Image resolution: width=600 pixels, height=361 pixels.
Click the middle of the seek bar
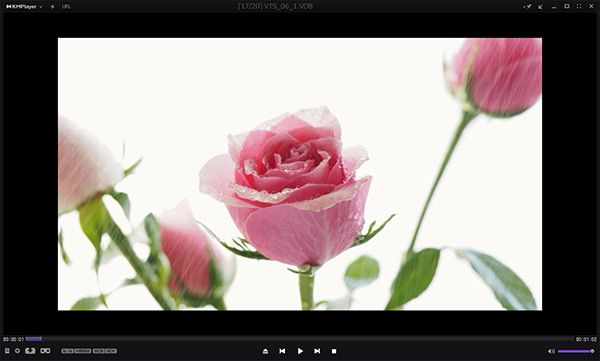coord(300,339)
